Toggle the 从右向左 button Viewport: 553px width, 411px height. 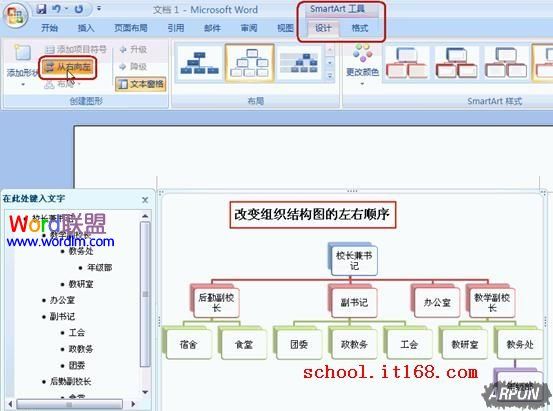coord(68,67)
